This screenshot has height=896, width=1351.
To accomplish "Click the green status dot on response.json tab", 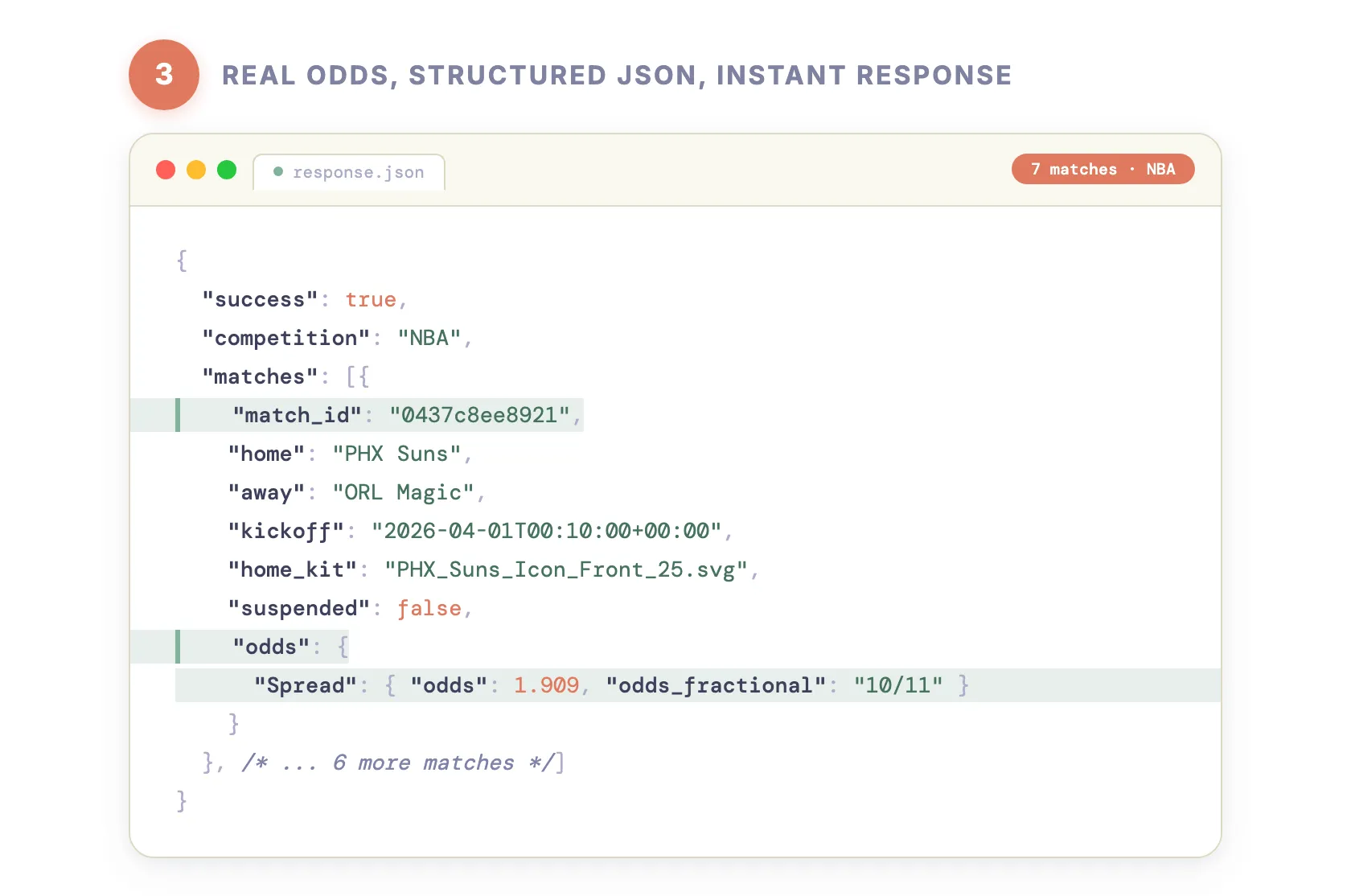I will tap(278, 171).
